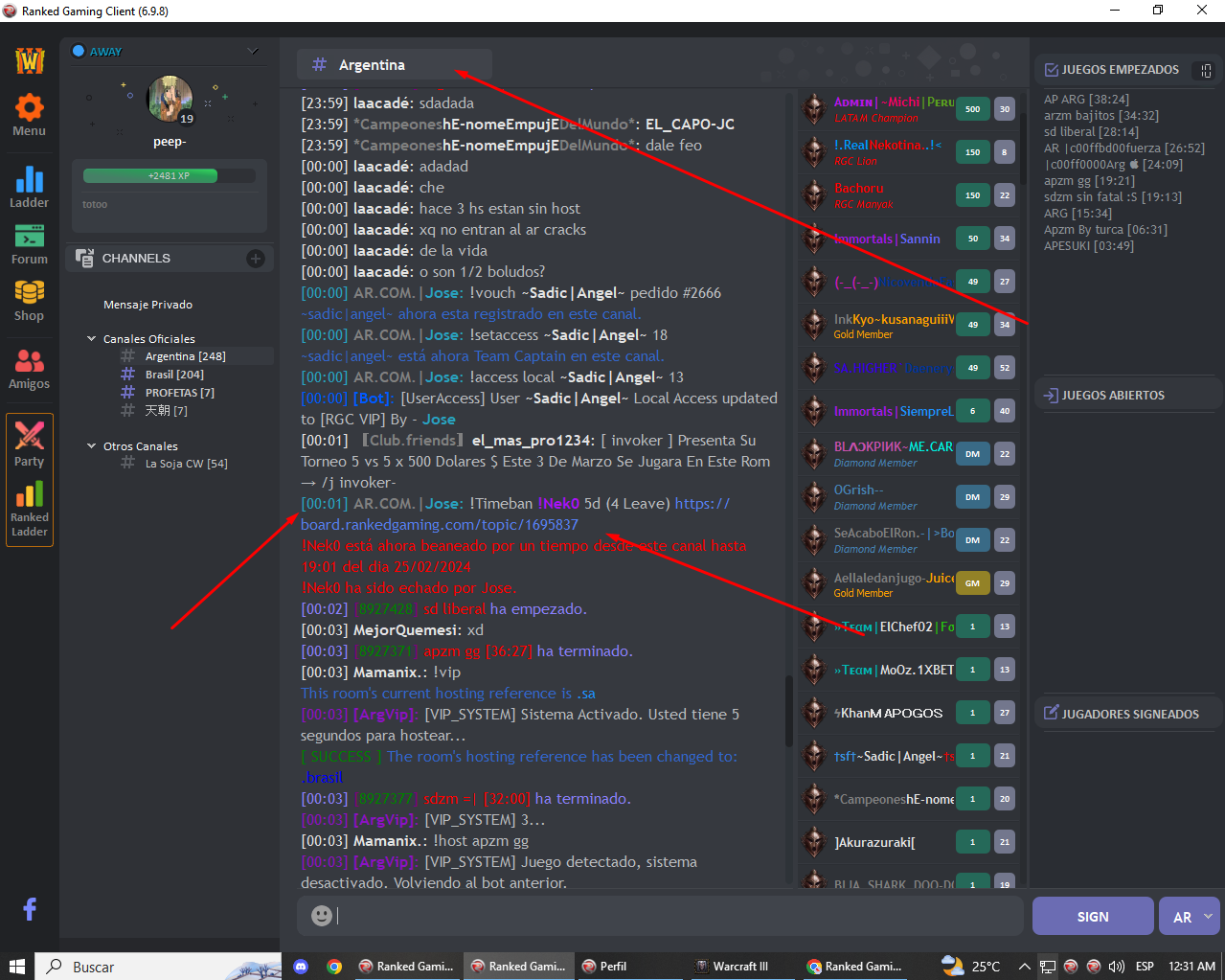Click Admin|~Michi's 500 rank badge
This screenshot has width=1225, height=980.
click(x=972, y=109)
